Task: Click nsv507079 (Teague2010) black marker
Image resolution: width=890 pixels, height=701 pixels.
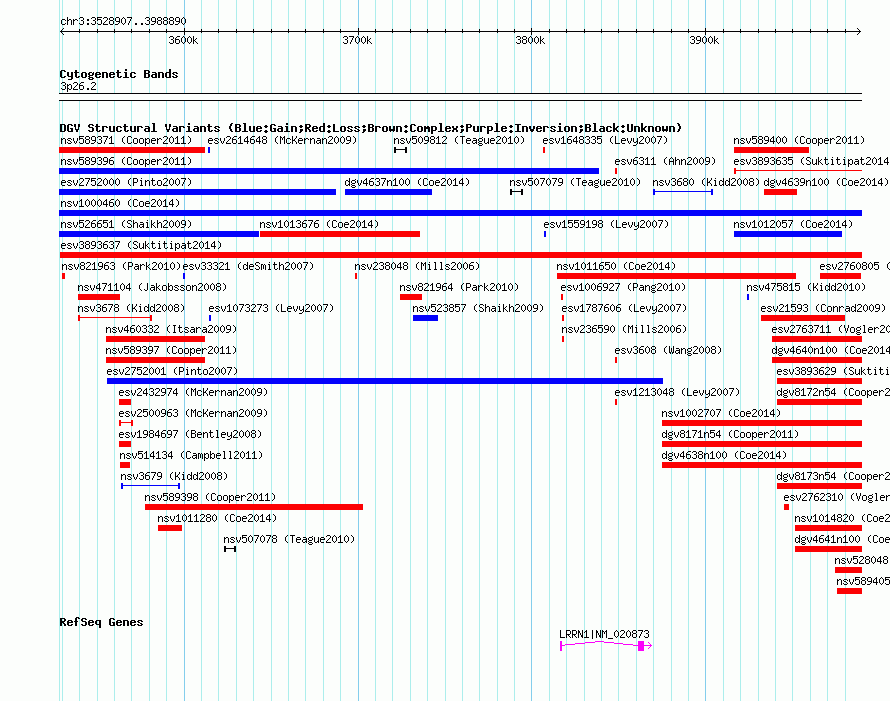Action: pyautogui.click(x=516, y=192)
